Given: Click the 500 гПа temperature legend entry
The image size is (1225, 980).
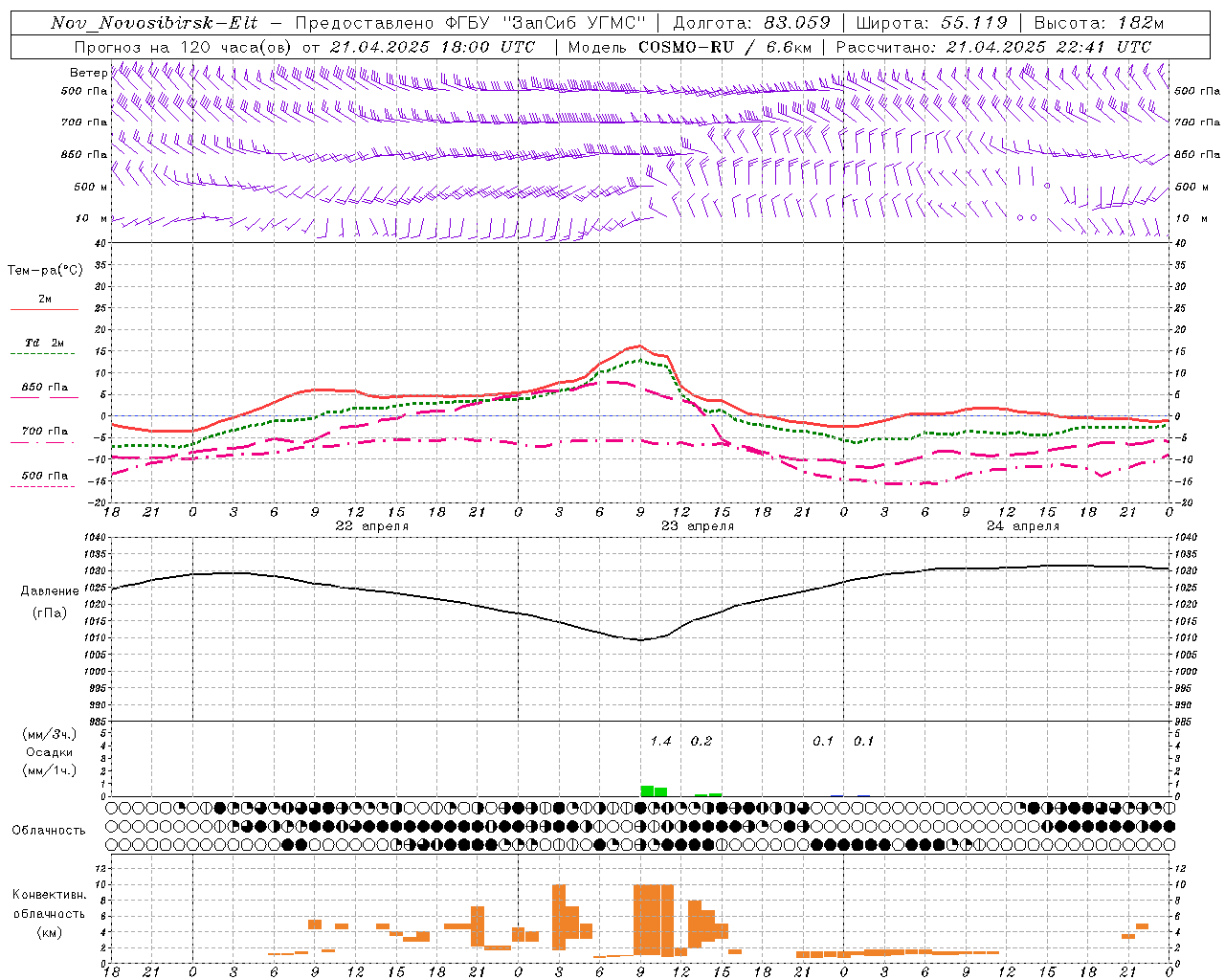Looking at the screenshot, I should click(45, 476).
